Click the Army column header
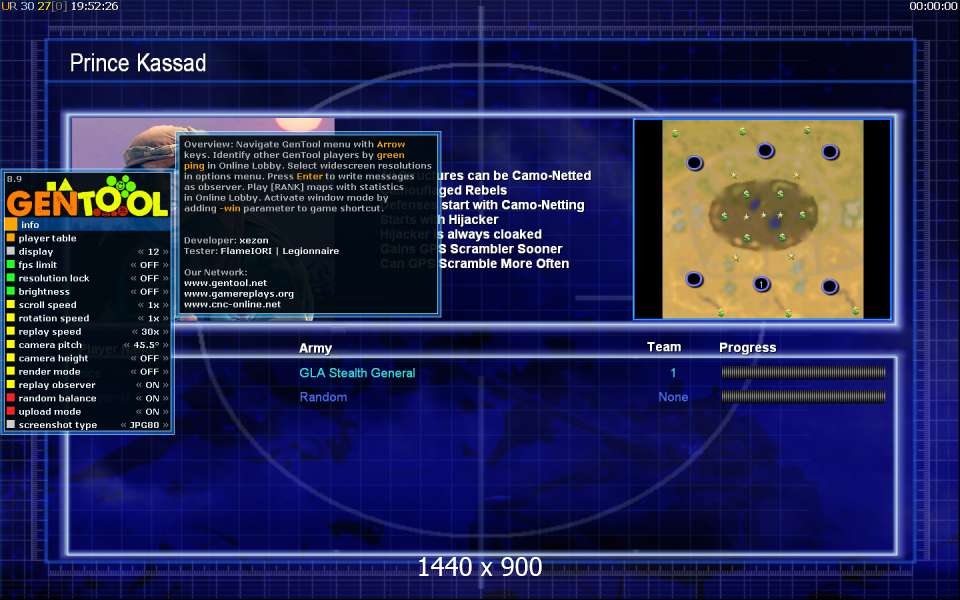The height and width of the screenshot is (600, 960). [x=315, y=348]
